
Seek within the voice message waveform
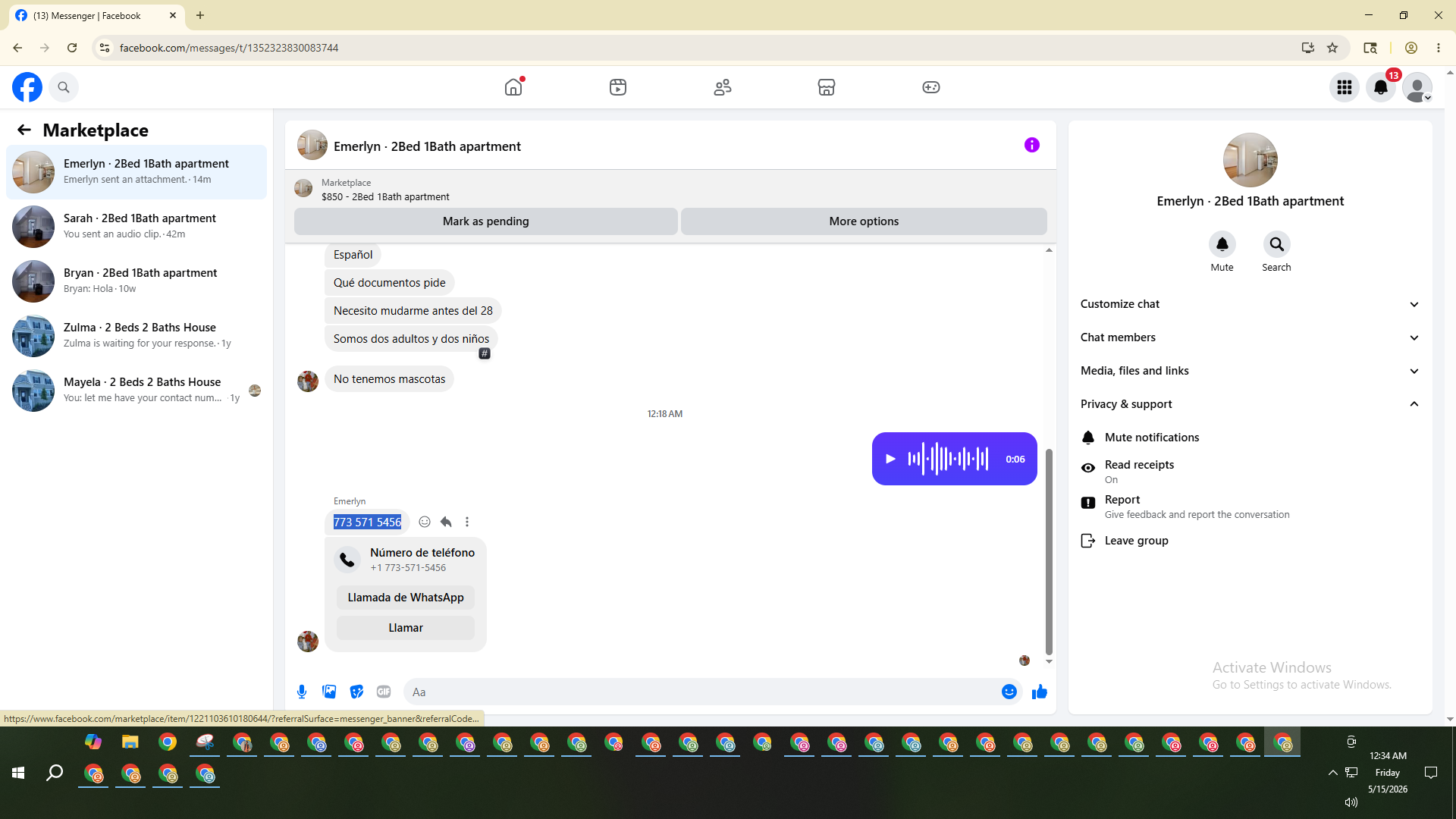point(948,459)
